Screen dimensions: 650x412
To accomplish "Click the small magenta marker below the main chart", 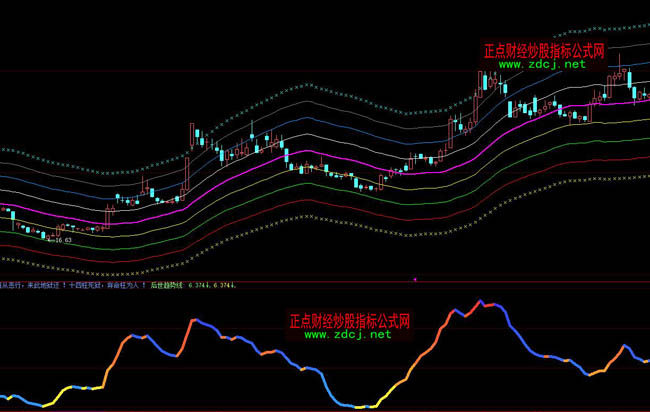I will tap(415, 278).
